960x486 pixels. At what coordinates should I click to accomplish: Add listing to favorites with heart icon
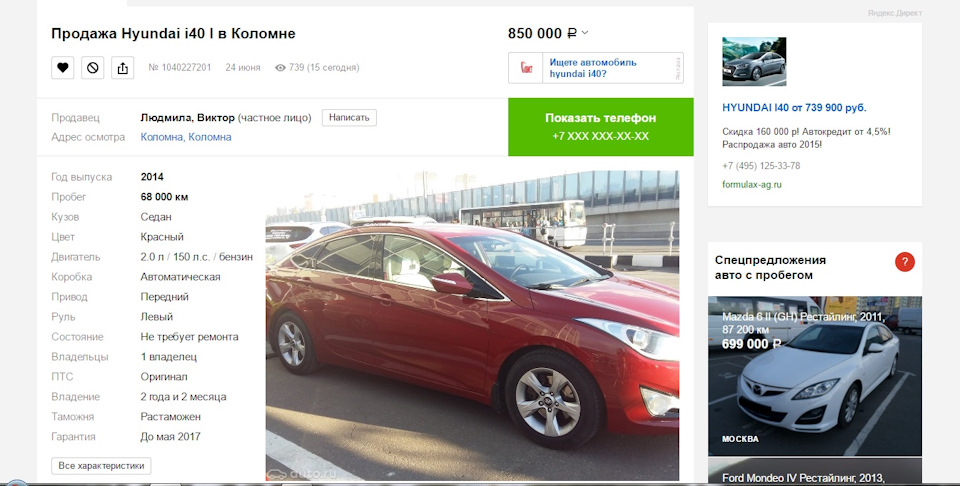[x=62, y=67]
